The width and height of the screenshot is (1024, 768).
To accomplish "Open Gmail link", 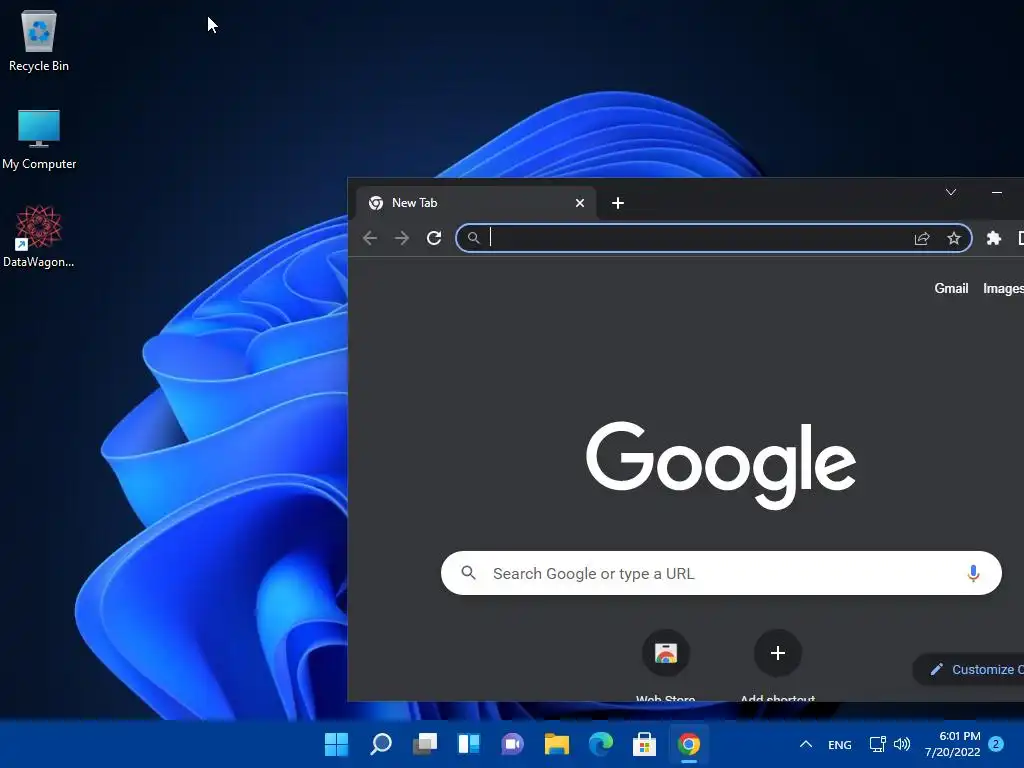I will 951,288.
